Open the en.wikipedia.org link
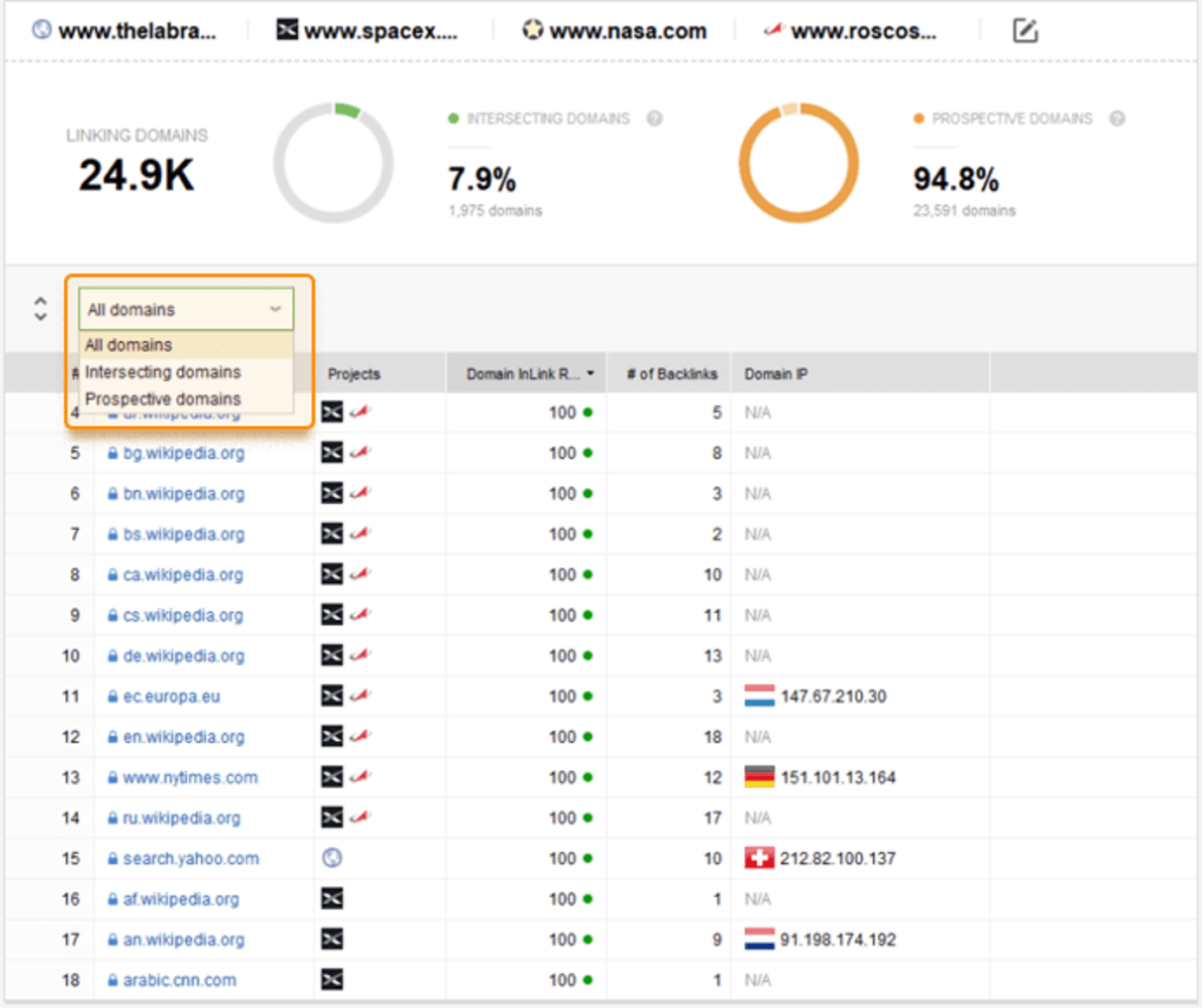Image resolution: width=1202 pixels, height=1008 pixels. click(183, 736)
